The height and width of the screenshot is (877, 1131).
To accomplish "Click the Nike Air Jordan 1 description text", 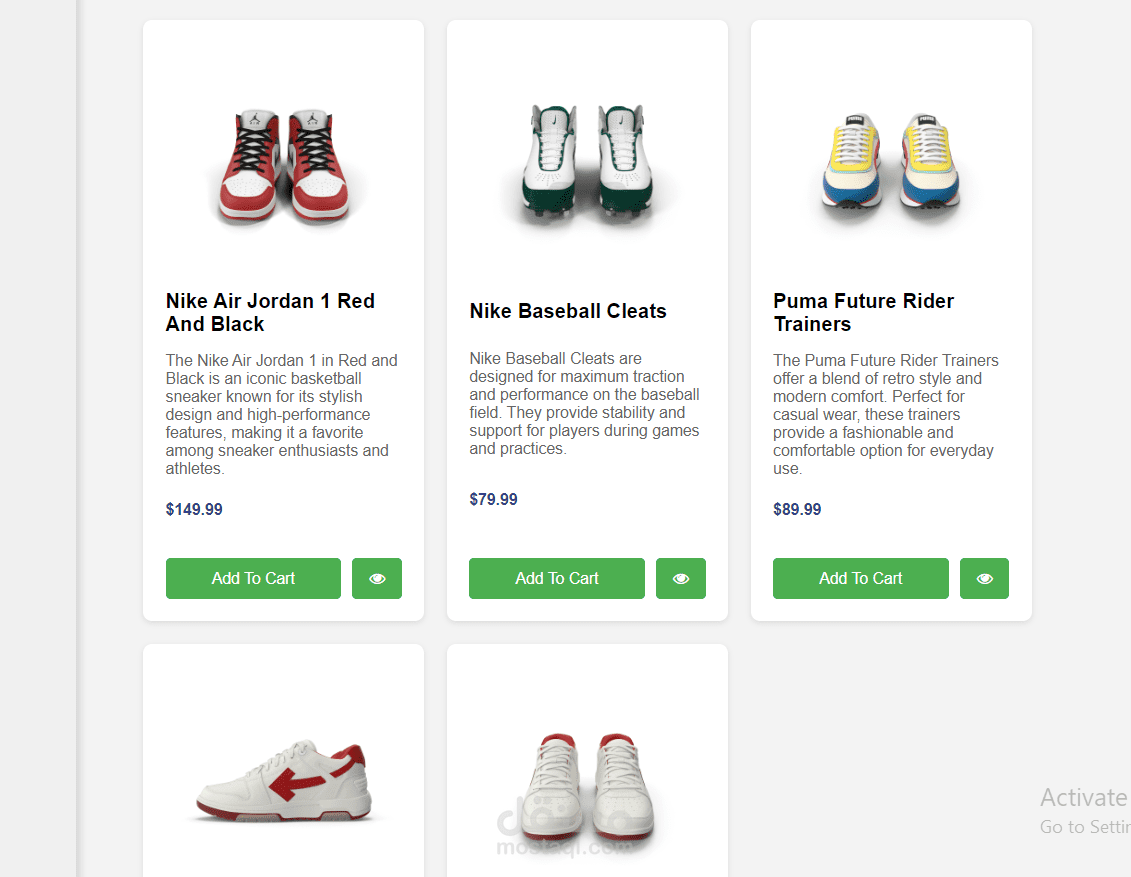I will pyautogui.click(x=282, y=414).
